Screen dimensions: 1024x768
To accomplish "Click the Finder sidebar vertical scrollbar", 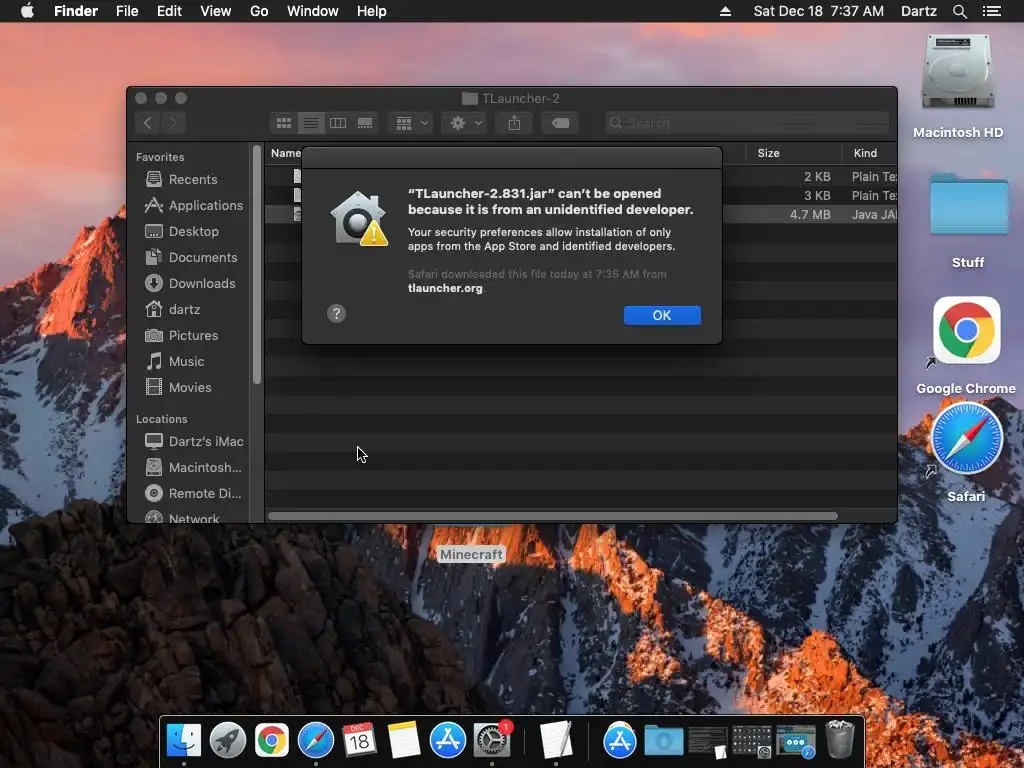I will 257,264.
